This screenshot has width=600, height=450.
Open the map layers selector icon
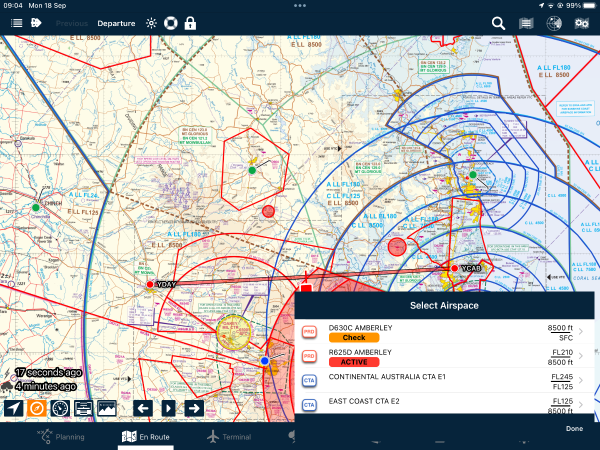click(x=526, y=22)
